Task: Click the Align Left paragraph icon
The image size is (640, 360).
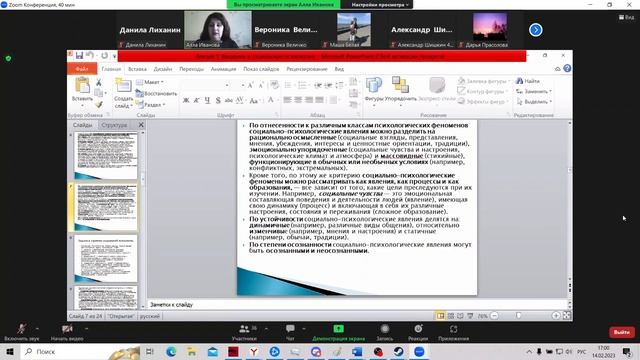Action: (x=287, y=100)
